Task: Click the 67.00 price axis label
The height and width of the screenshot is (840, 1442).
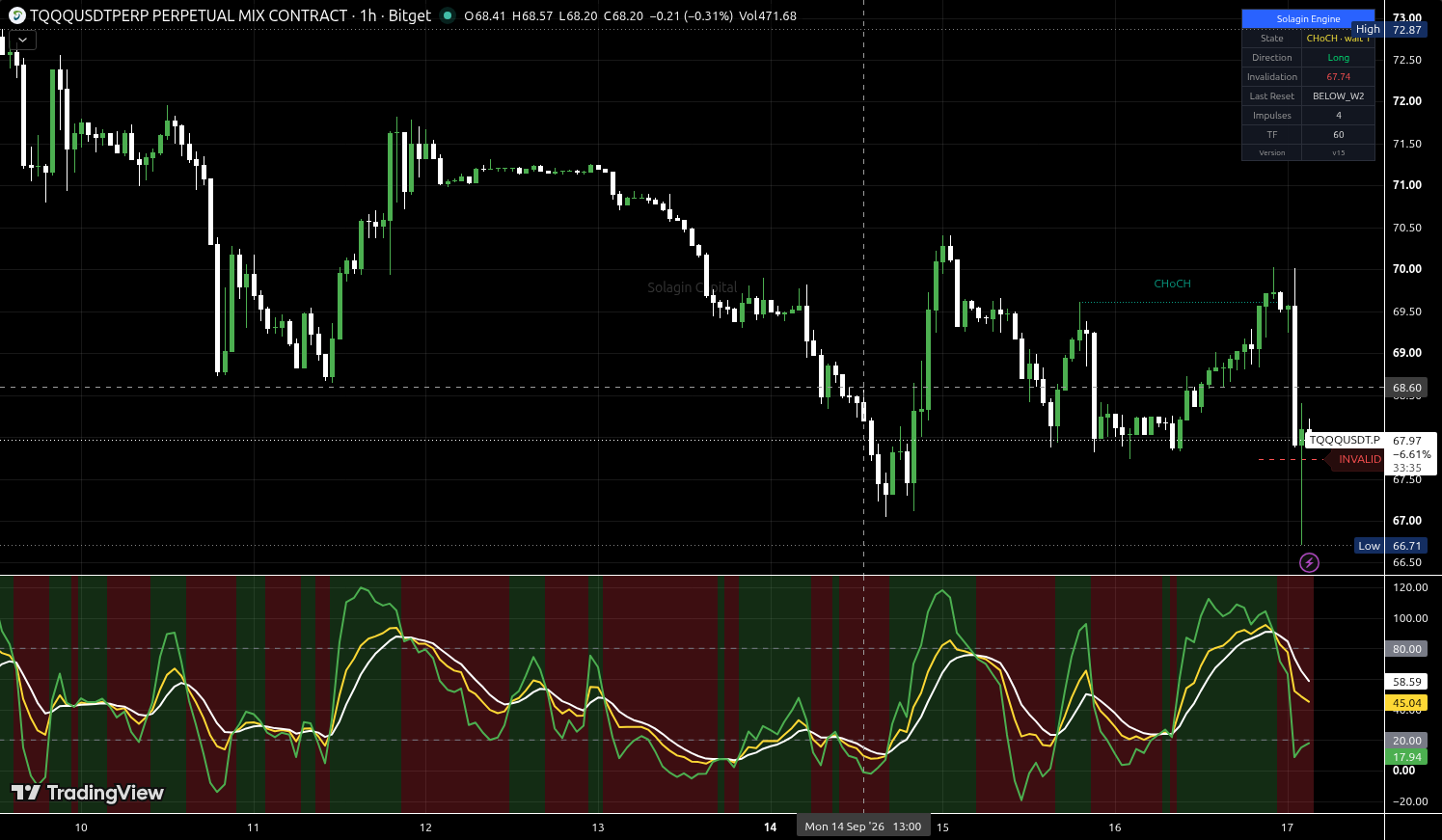Action: click(x=1406, y=521)
